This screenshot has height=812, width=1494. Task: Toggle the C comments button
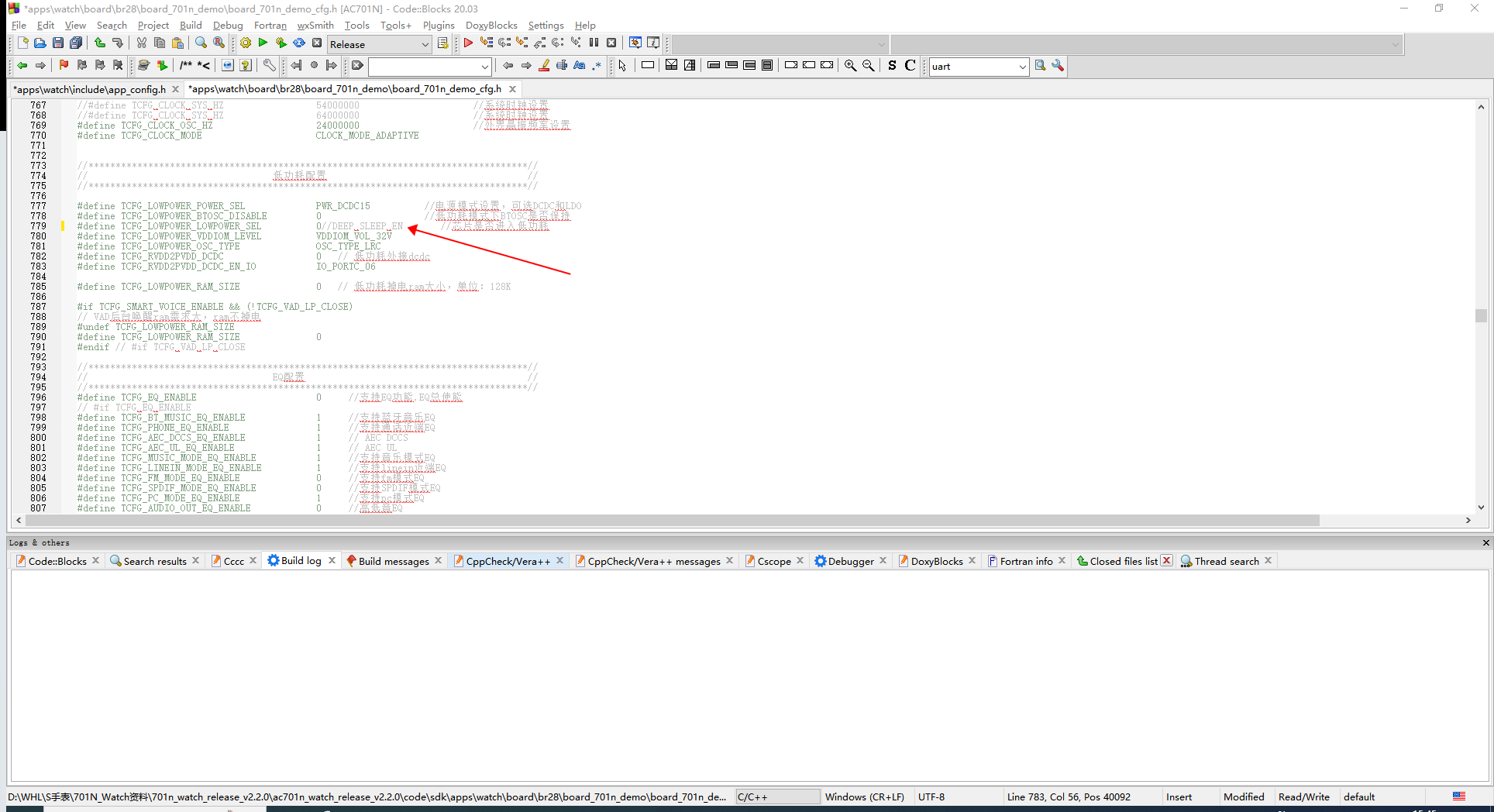click(x=911, y=66)
